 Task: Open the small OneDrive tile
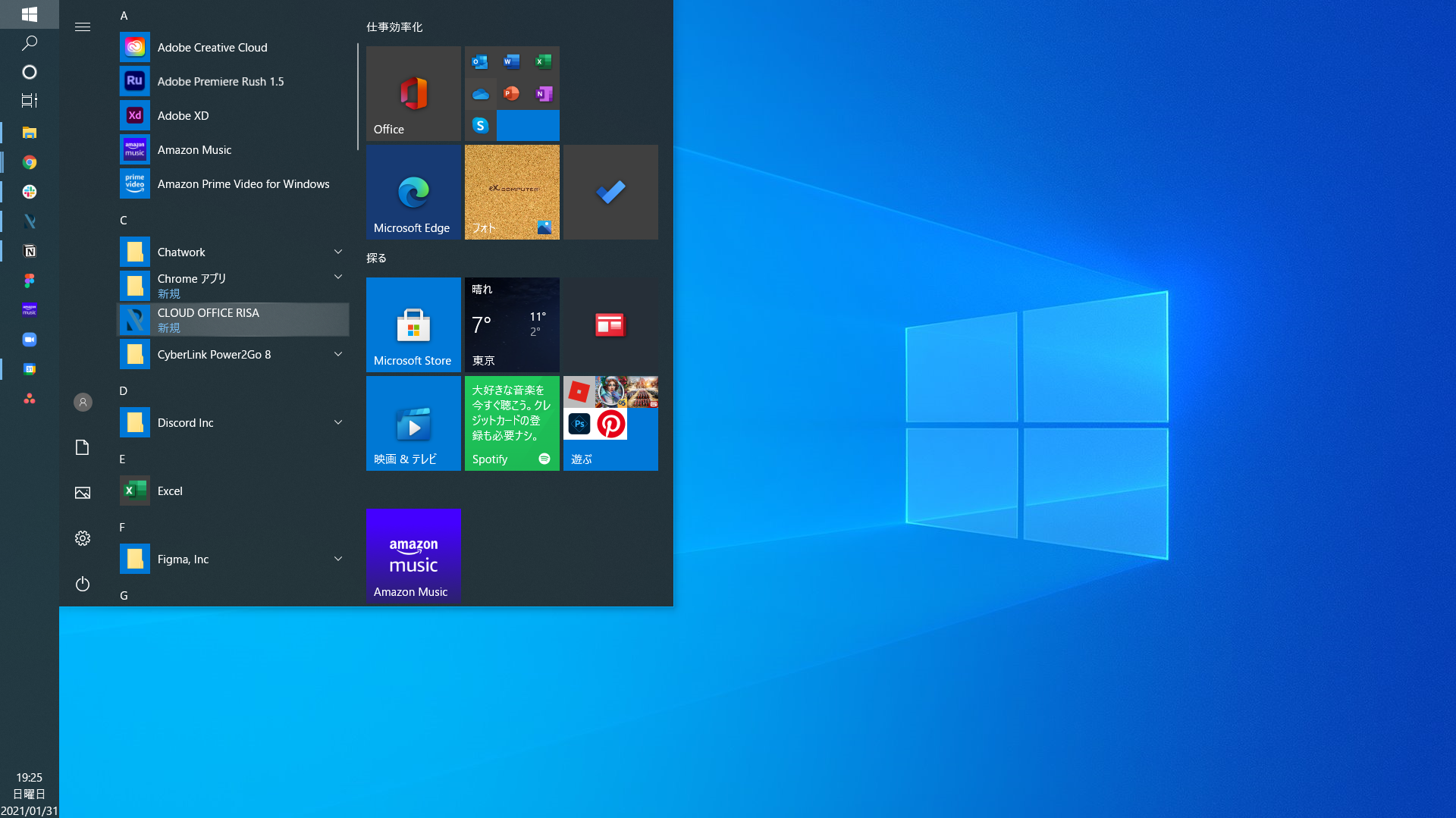click(480, 93)
